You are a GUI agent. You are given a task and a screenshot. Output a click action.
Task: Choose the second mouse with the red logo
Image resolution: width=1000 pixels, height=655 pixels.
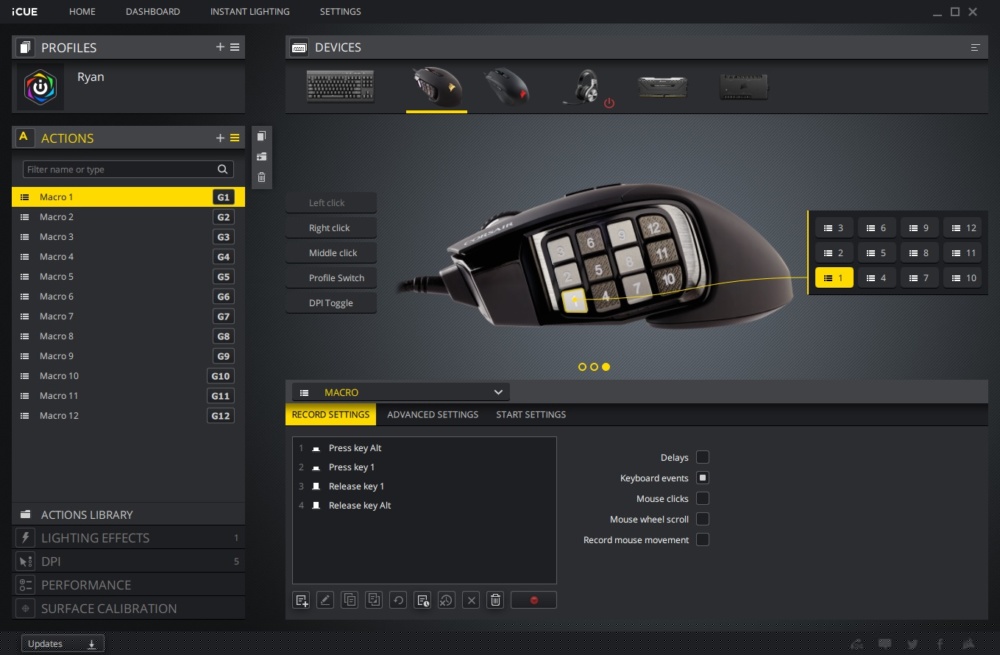(x=507, y=86)
